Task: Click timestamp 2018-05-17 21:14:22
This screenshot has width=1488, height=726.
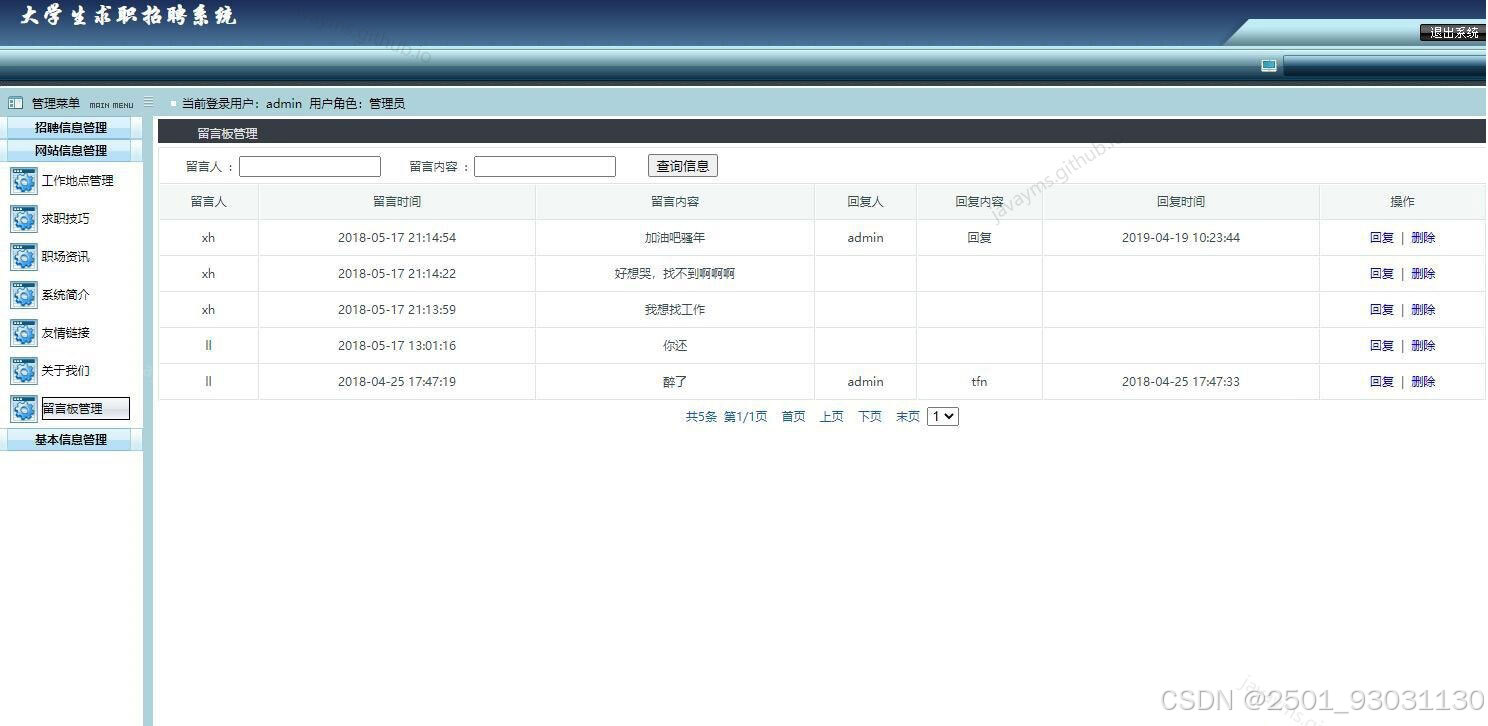Action: coord(397,274)
